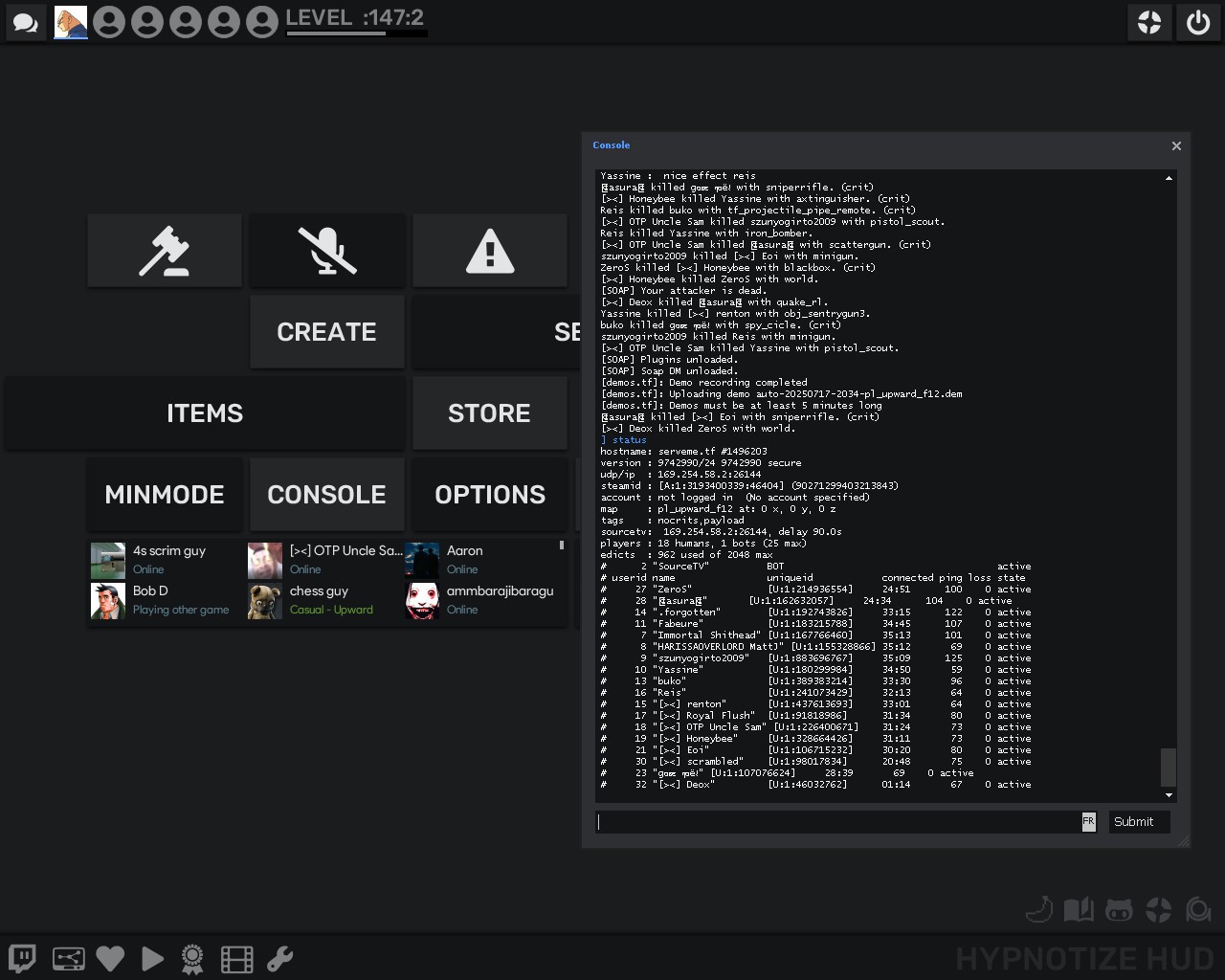1225x980 pixels.
Task: Click the call vote gavel button
Action: click(x=165, y=251)
